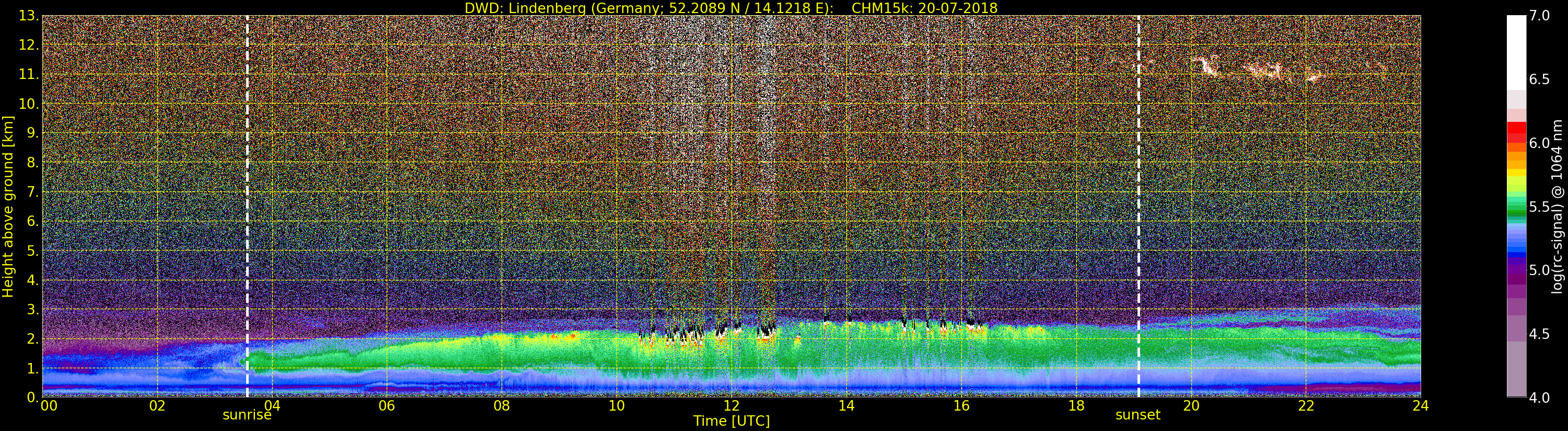Click the height-axis tick label "7."
This screenshot has height=431, width=1568.
pos(33,192)
